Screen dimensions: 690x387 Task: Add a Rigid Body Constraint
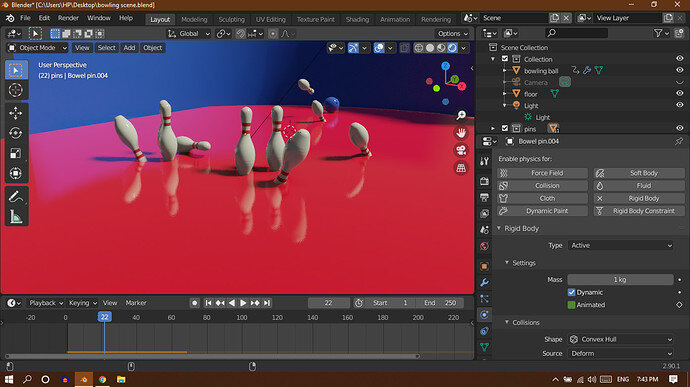[639, 211]
